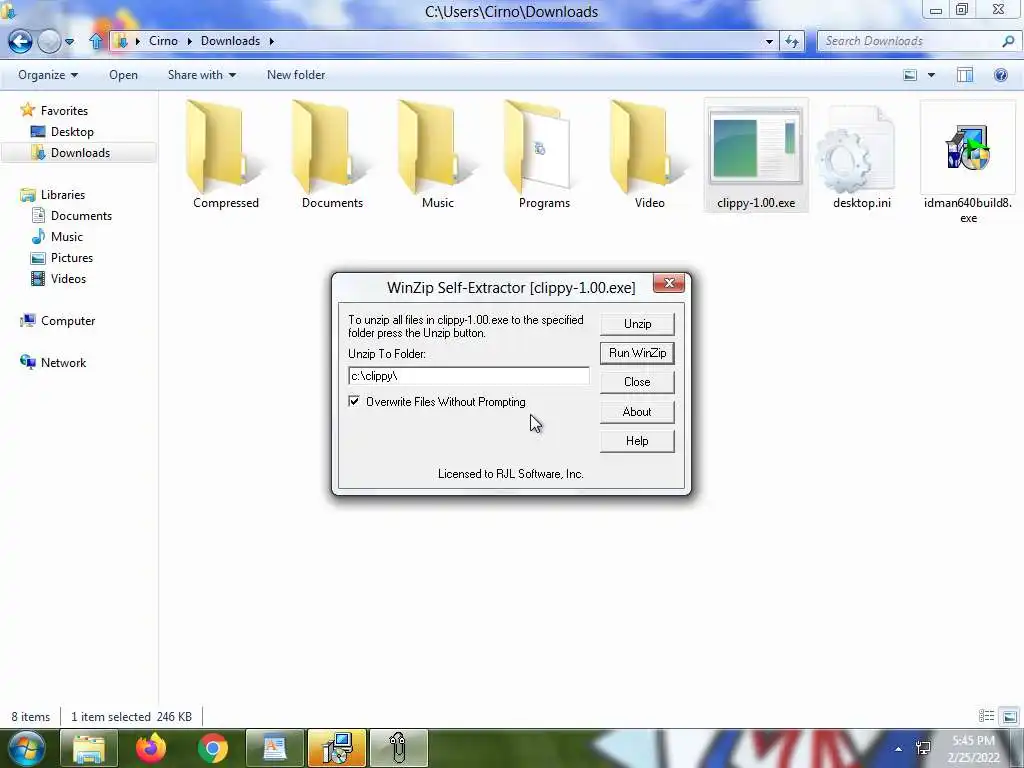Image resolution: width=1024 pixels, height=768 pixels.
Task: Switch to large icons view in status bar
Action: tap(1010, 716)
